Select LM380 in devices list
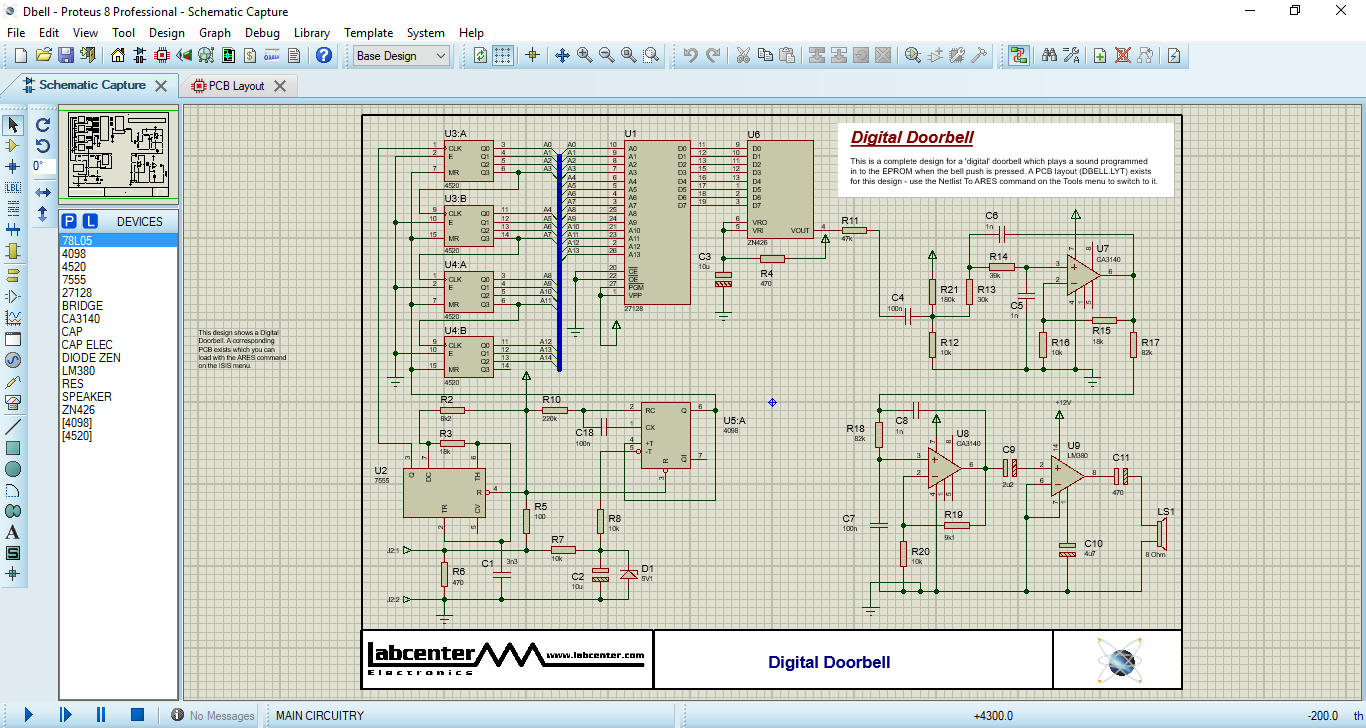 pyautogui.click(x=119, y=371)
